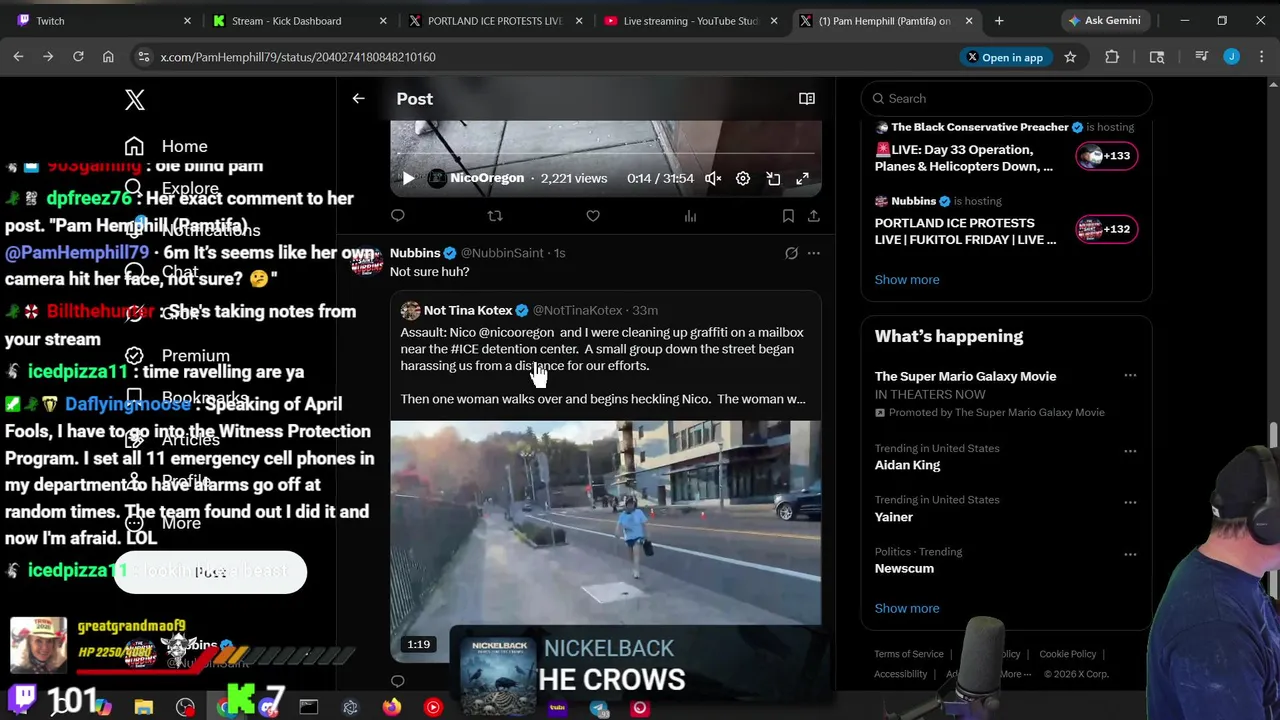Focus the X Search field
The width and height of the screenshot is (1280, 720).
1007,98
